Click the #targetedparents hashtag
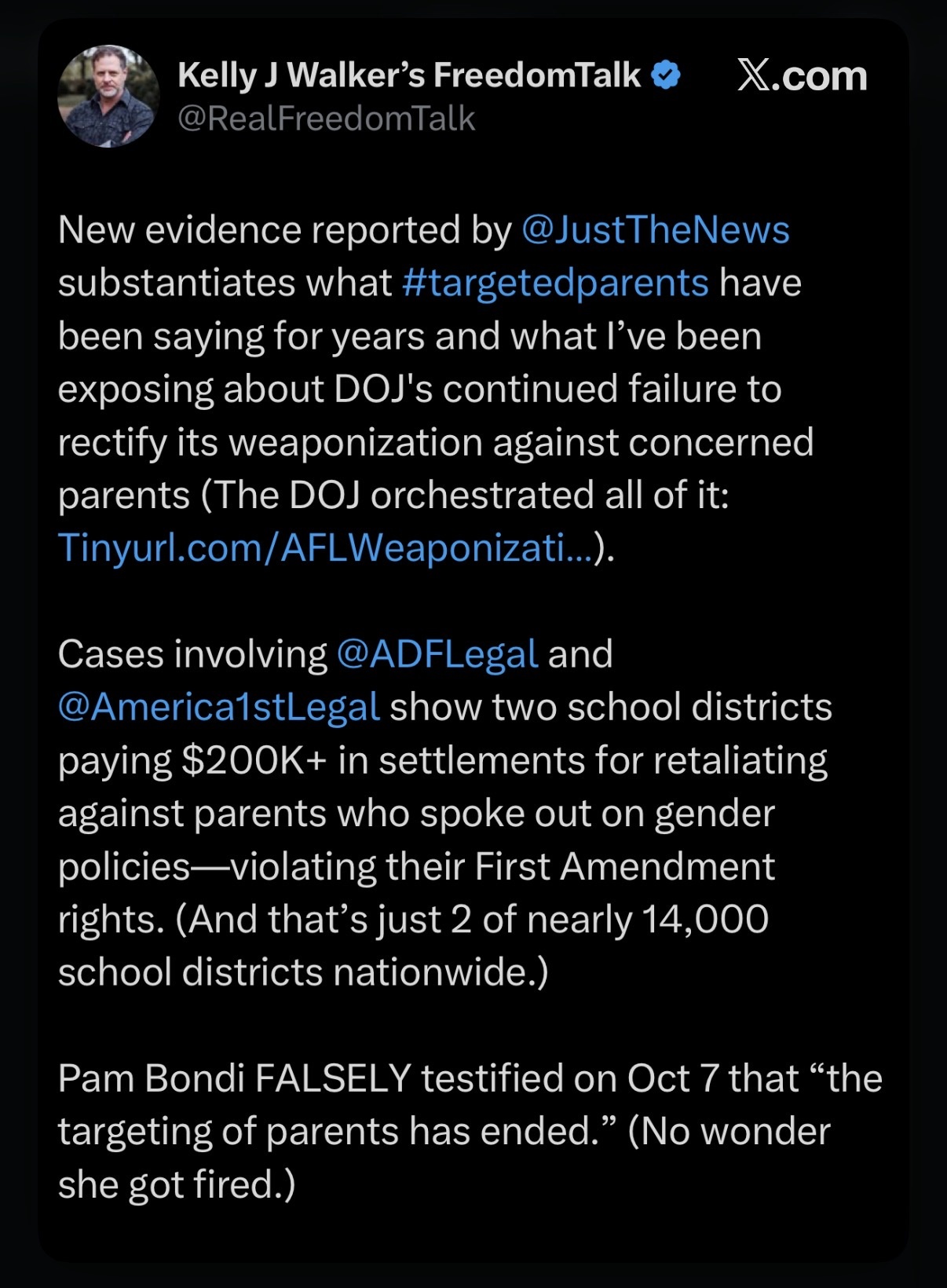The width and height of the screenshot is (947, 1288). [555, 283]
